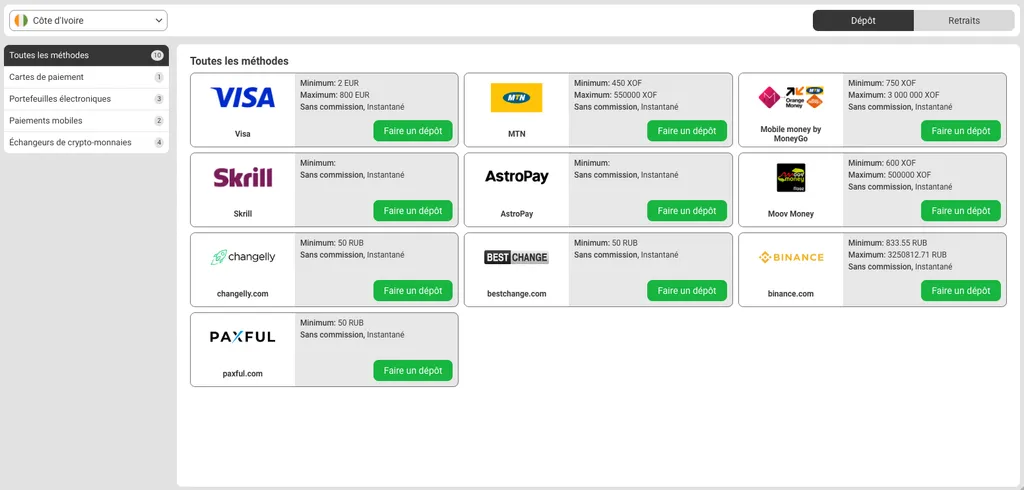Click the MTN logo

[x=516, y=97]
